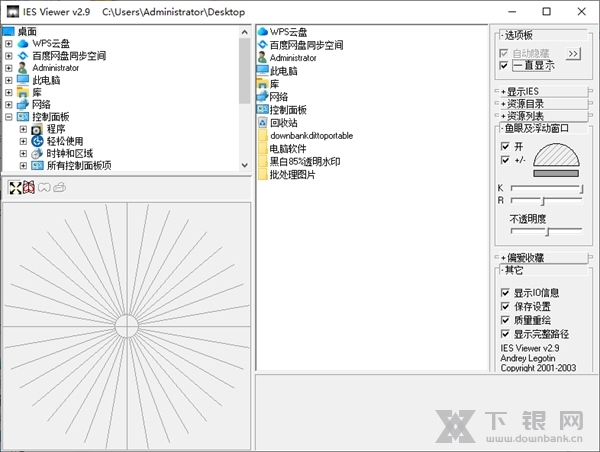Toggle 保存设置 checkbox
600x452 pixels.
[505, 307]
